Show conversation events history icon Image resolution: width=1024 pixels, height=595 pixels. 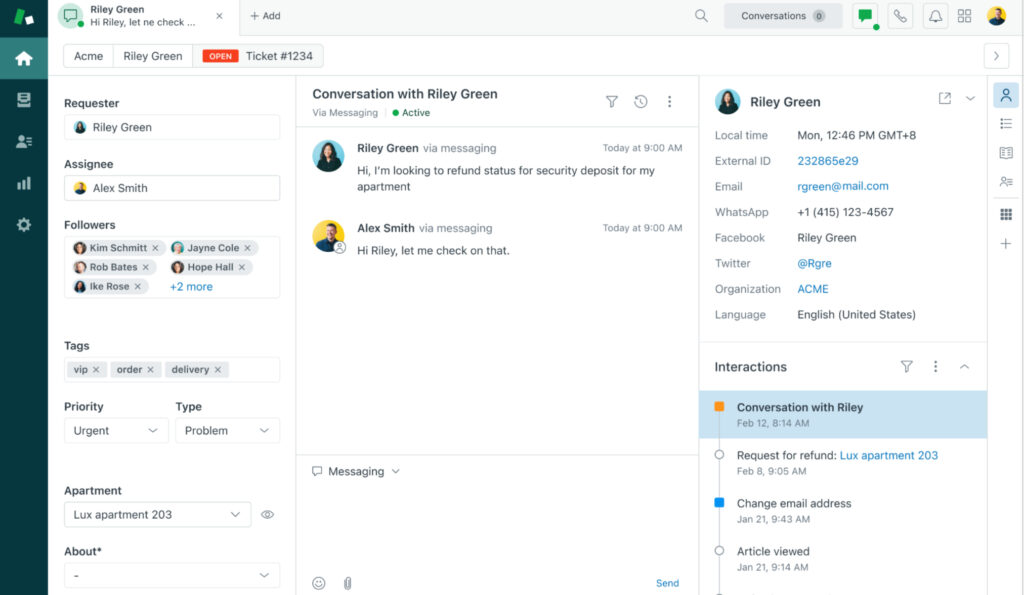[x=641, y=101]
